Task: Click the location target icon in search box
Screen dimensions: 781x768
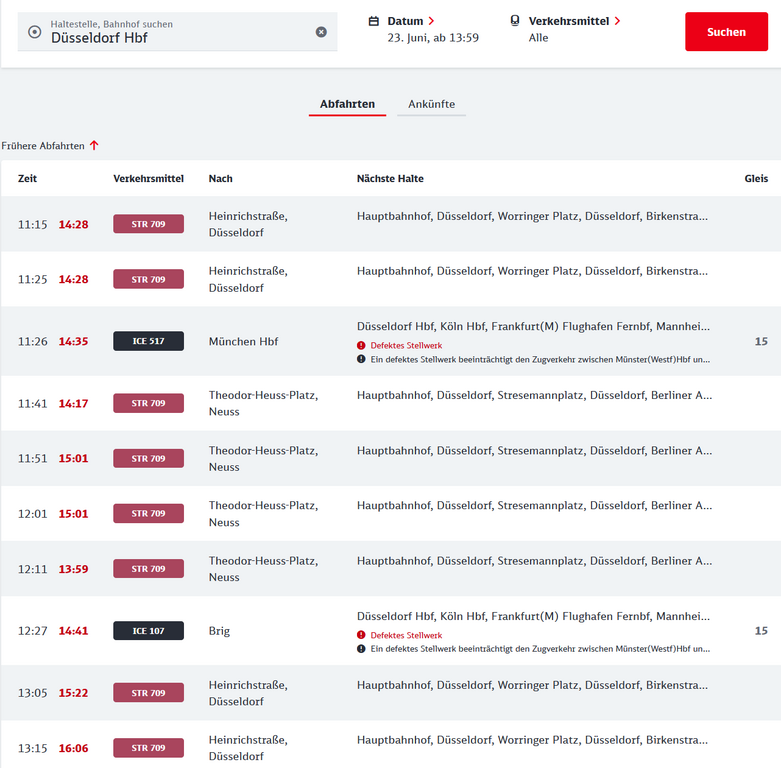Action: (x=34, y=32)
